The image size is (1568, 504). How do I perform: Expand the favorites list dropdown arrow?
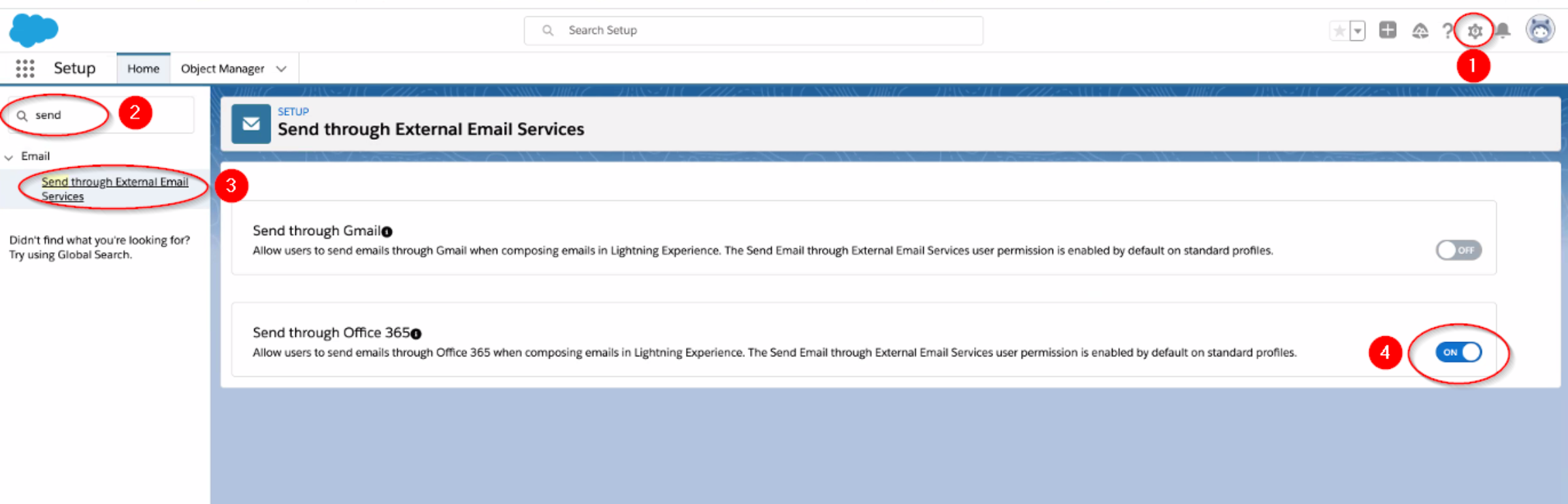pos(1358,31)
